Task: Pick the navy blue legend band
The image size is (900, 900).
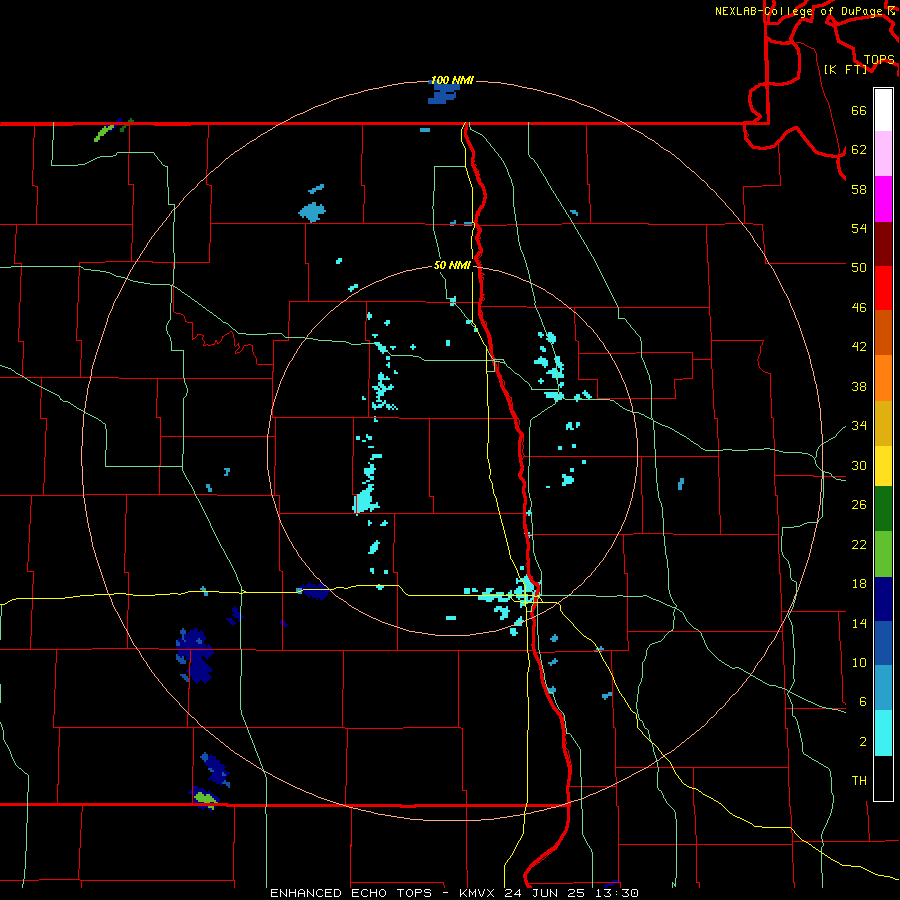Action: 883,599
